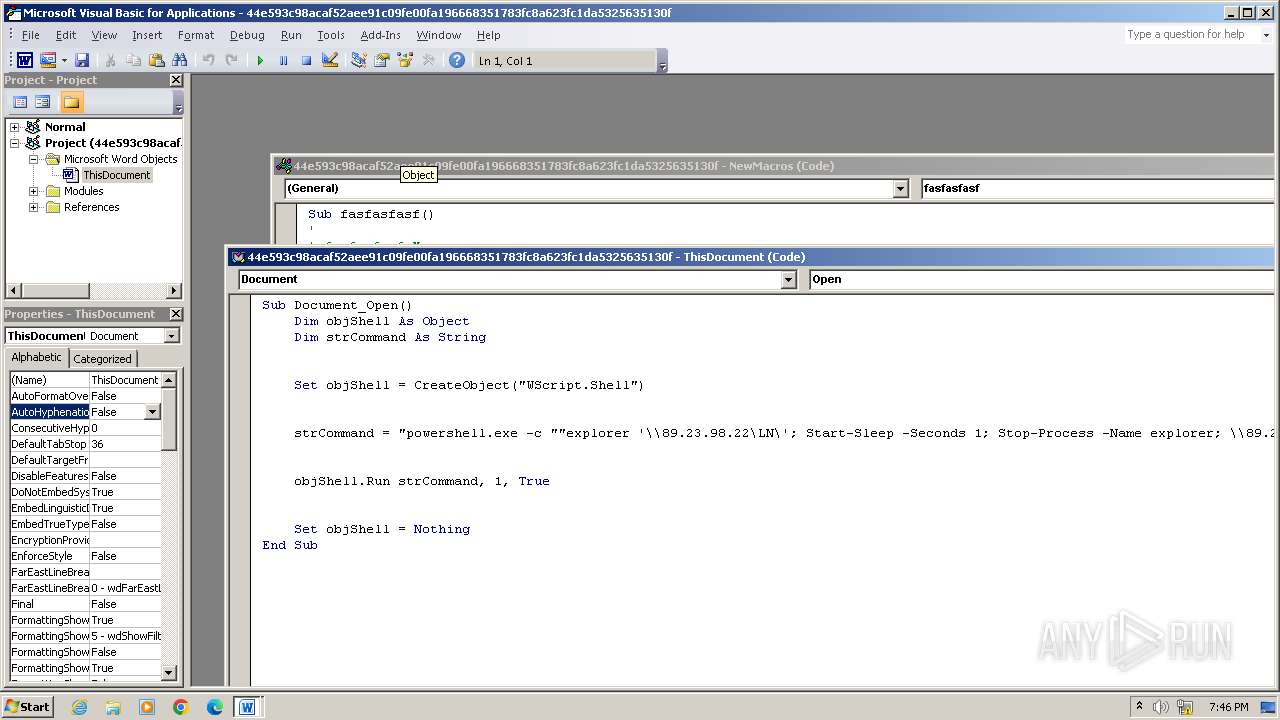Open the Edit menu

[66, 35]
